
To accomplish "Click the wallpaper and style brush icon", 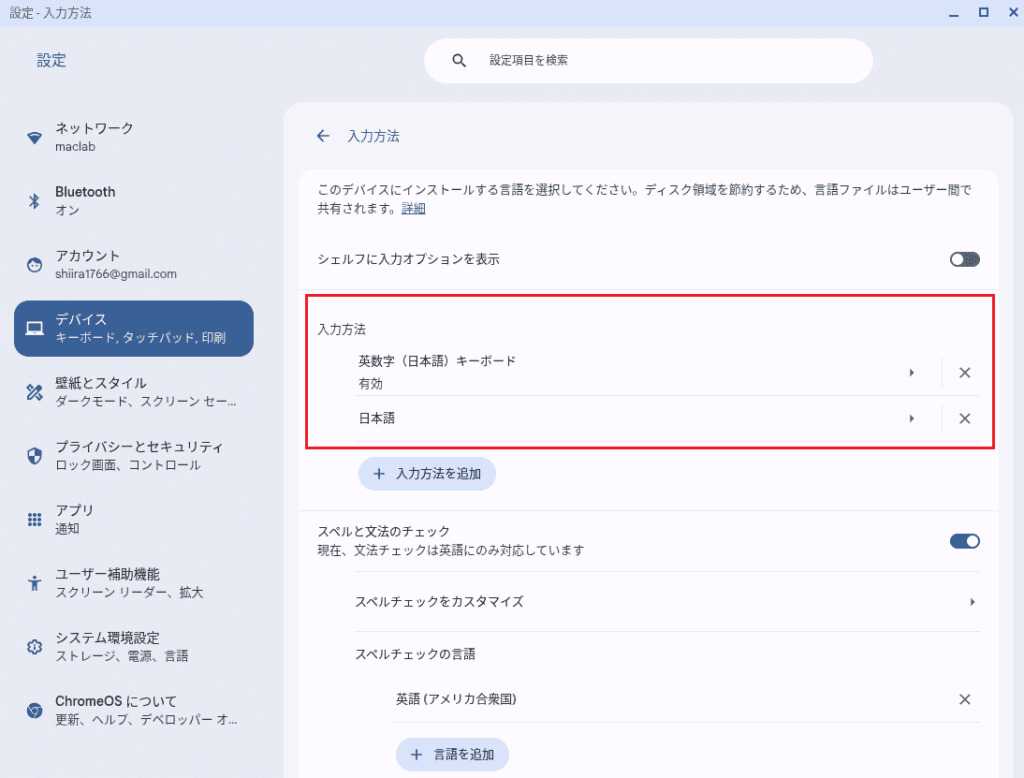I will 35,392.
